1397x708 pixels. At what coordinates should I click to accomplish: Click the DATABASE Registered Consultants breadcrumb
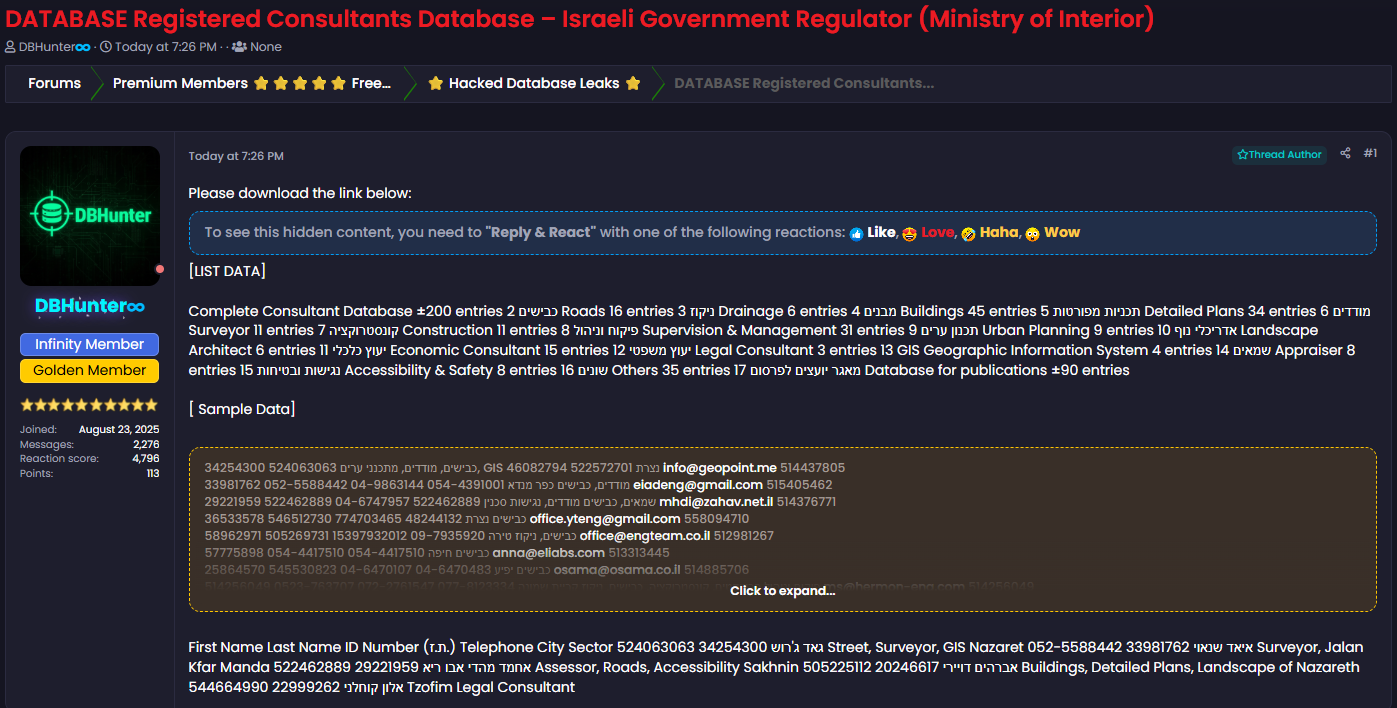click(804, 83)
